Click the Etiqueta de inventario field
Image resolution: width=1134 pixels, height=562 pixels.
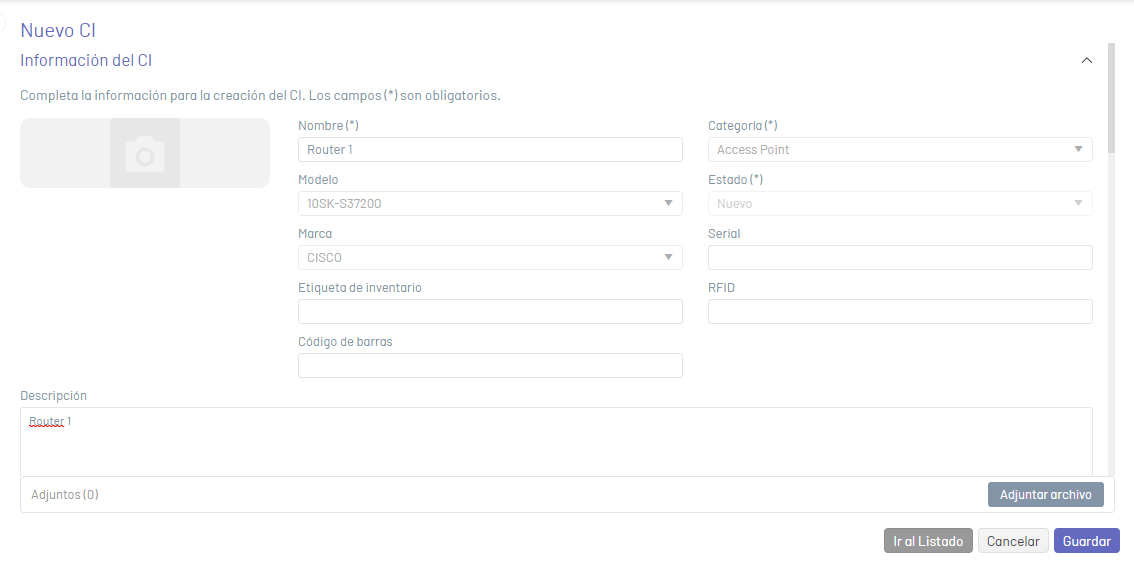(490, 312)
